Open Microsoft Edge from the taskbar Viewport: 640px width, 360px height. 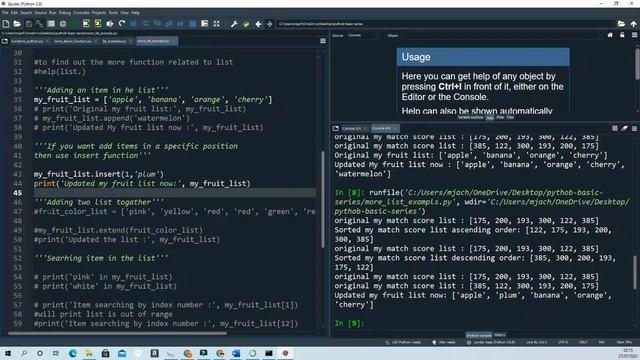(73, 353)
